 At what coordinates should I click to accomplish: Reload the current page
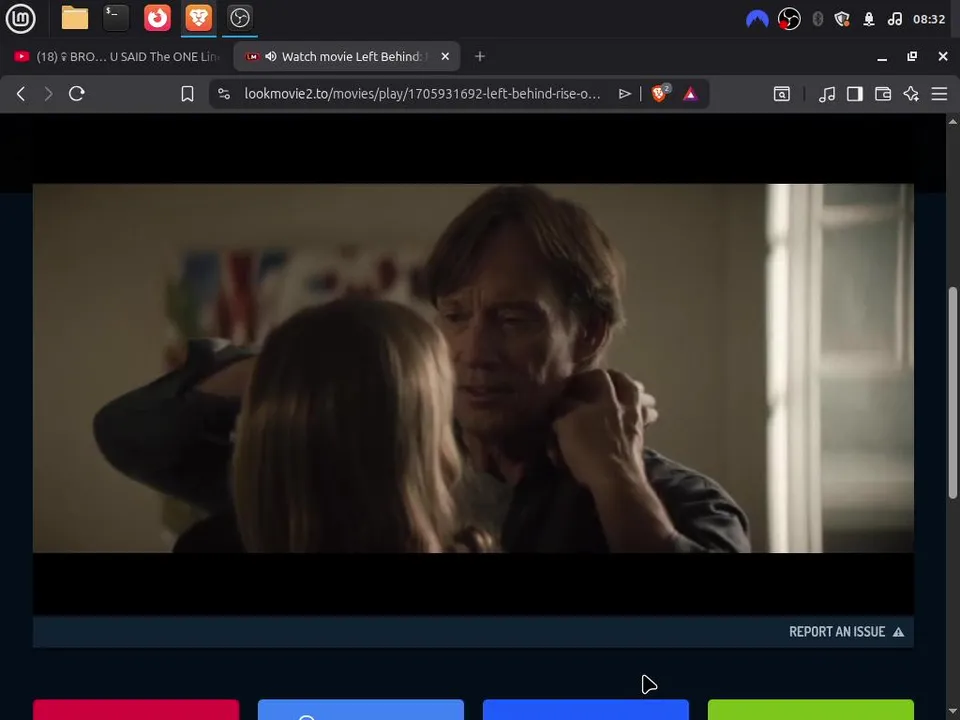pyautogui.click(x=77, y=94)
